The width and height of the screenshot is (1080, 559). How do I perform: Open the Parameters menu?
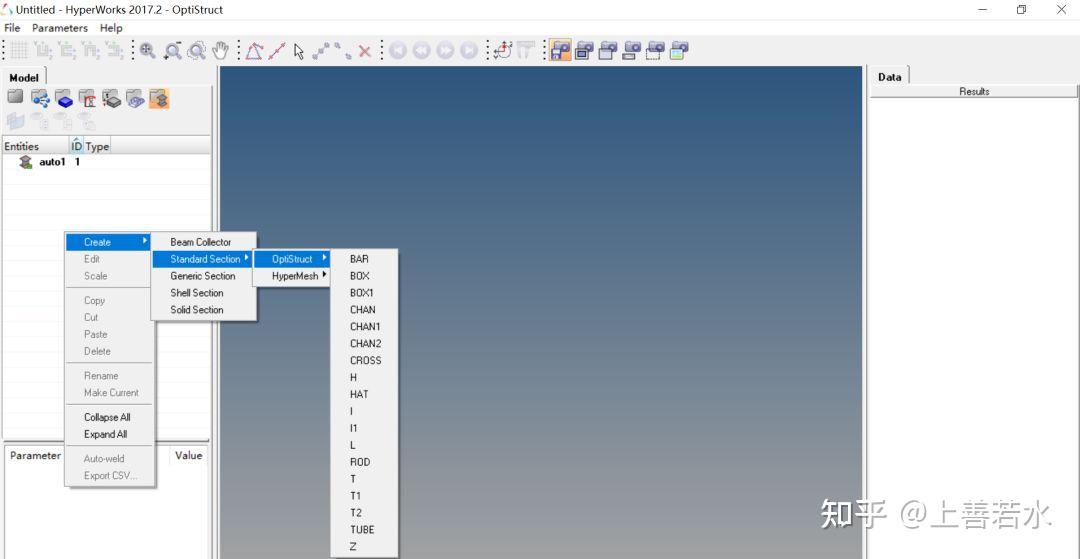click(x=60, y=28)
